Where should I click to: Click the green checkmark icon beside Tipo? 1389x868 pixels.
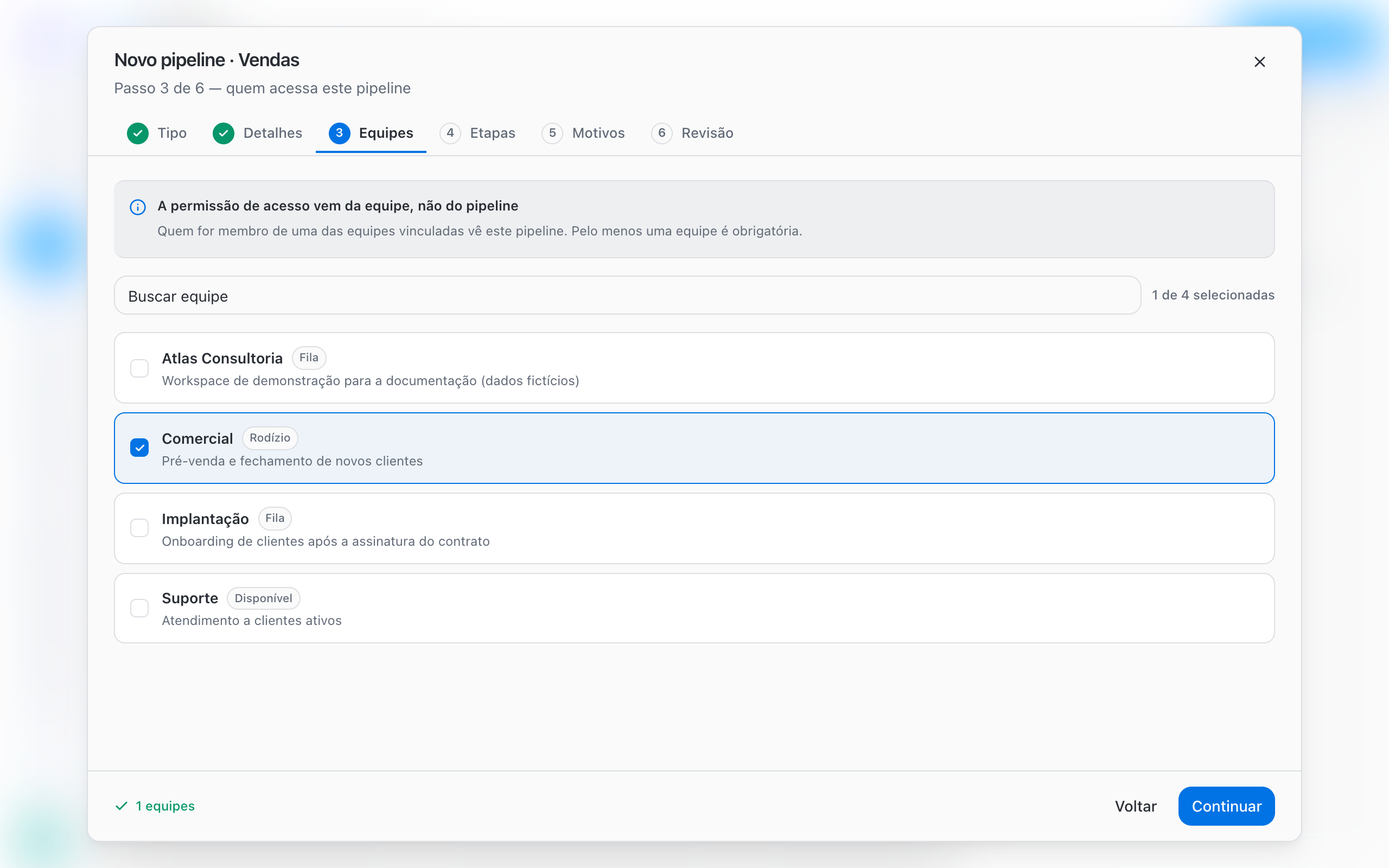click(138, 133)
